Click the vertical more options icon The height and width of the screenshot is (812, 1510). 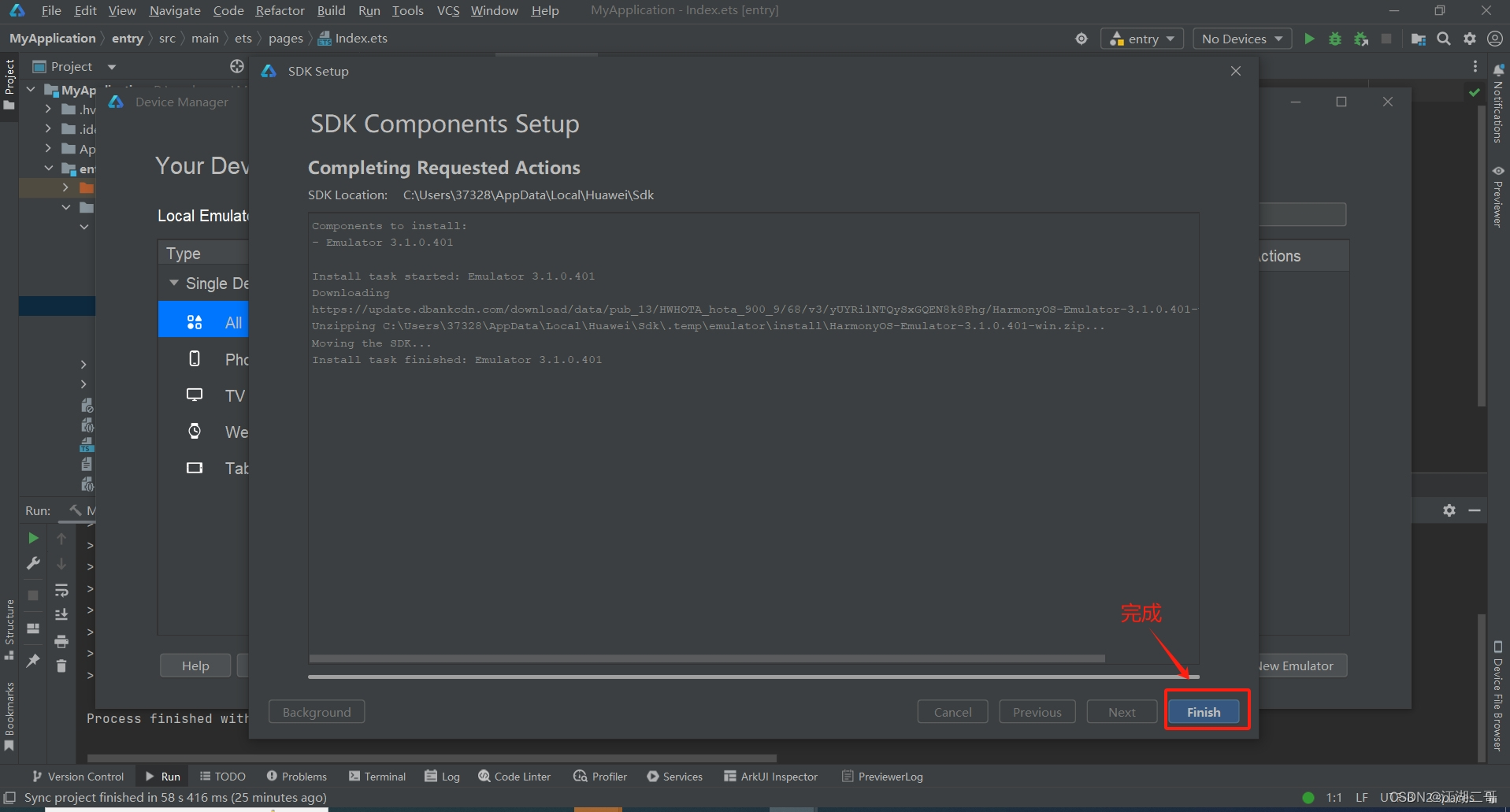point(1475,66)
